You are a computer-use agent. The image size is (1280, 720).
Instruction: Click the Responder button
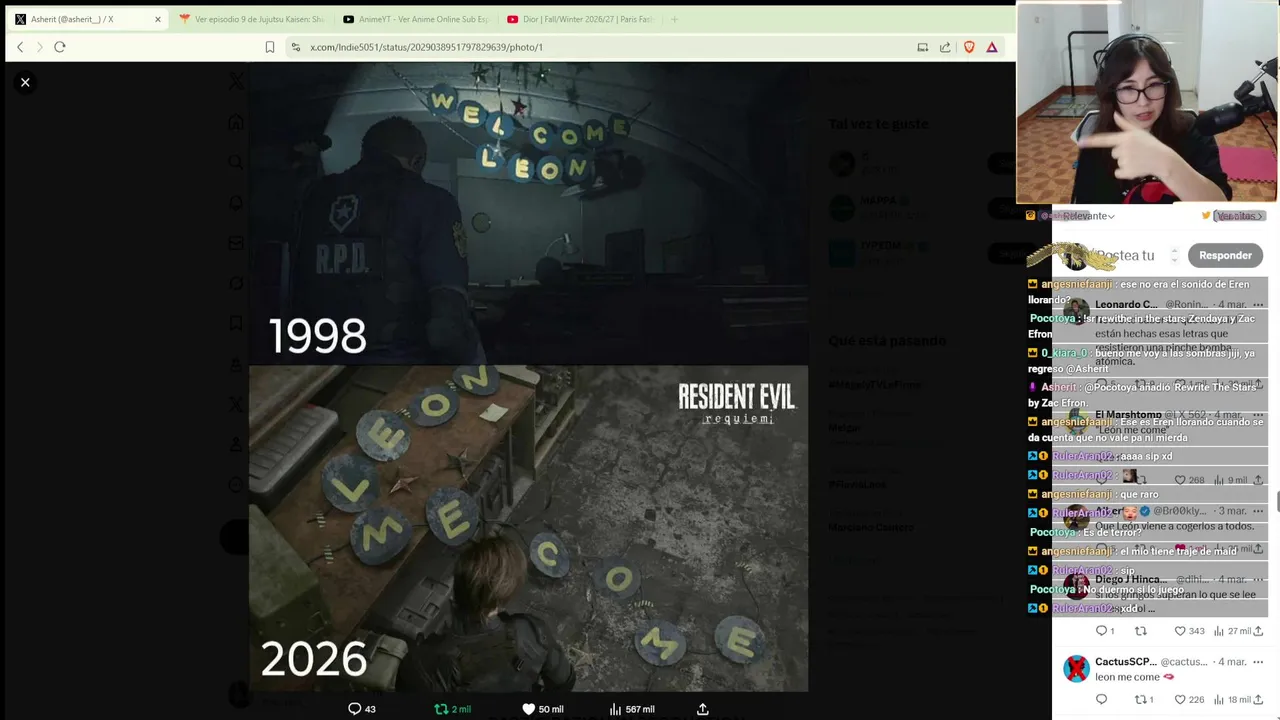[x=1225, y=255]
